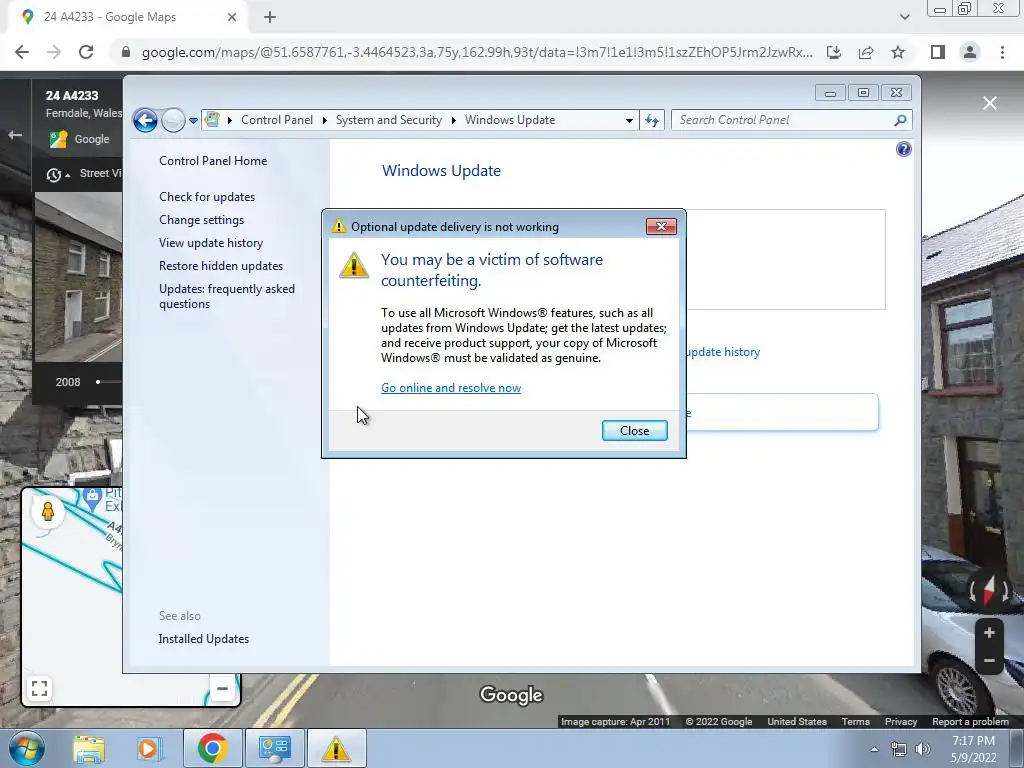Open Chrome profile avatar menu
The image size is (1024, 768).
click(970, 52)
